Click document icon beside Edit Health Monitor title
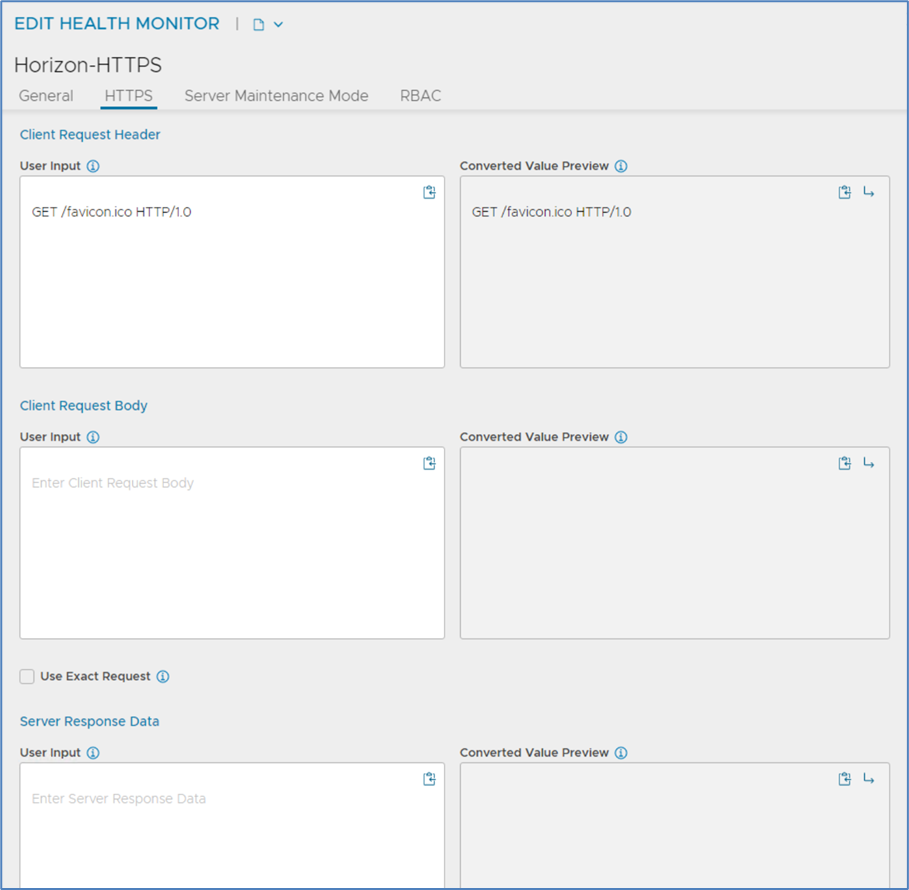The image size is (909, 890). click(x=259, y=24)
